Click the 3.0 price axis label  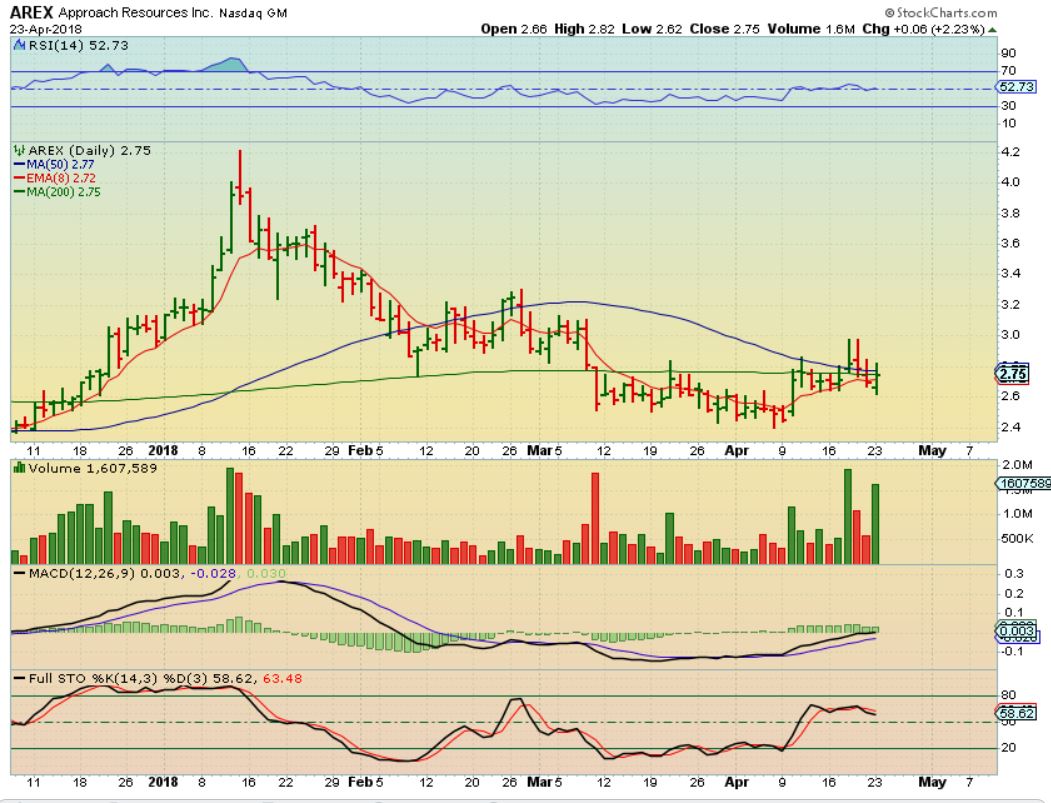[1009, 335]
